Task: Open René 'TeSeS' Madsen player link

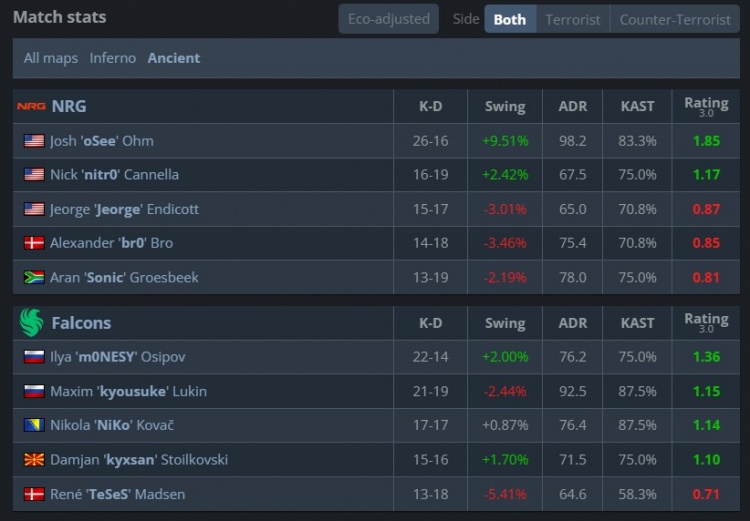Action: click(x=117, y=494)
